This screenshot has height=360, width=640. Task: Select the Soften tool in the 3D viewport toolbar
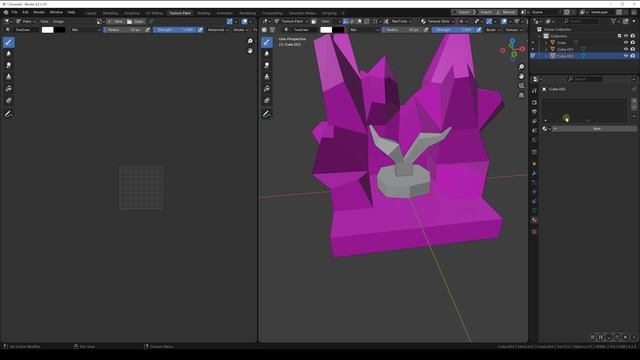point(267,53)
